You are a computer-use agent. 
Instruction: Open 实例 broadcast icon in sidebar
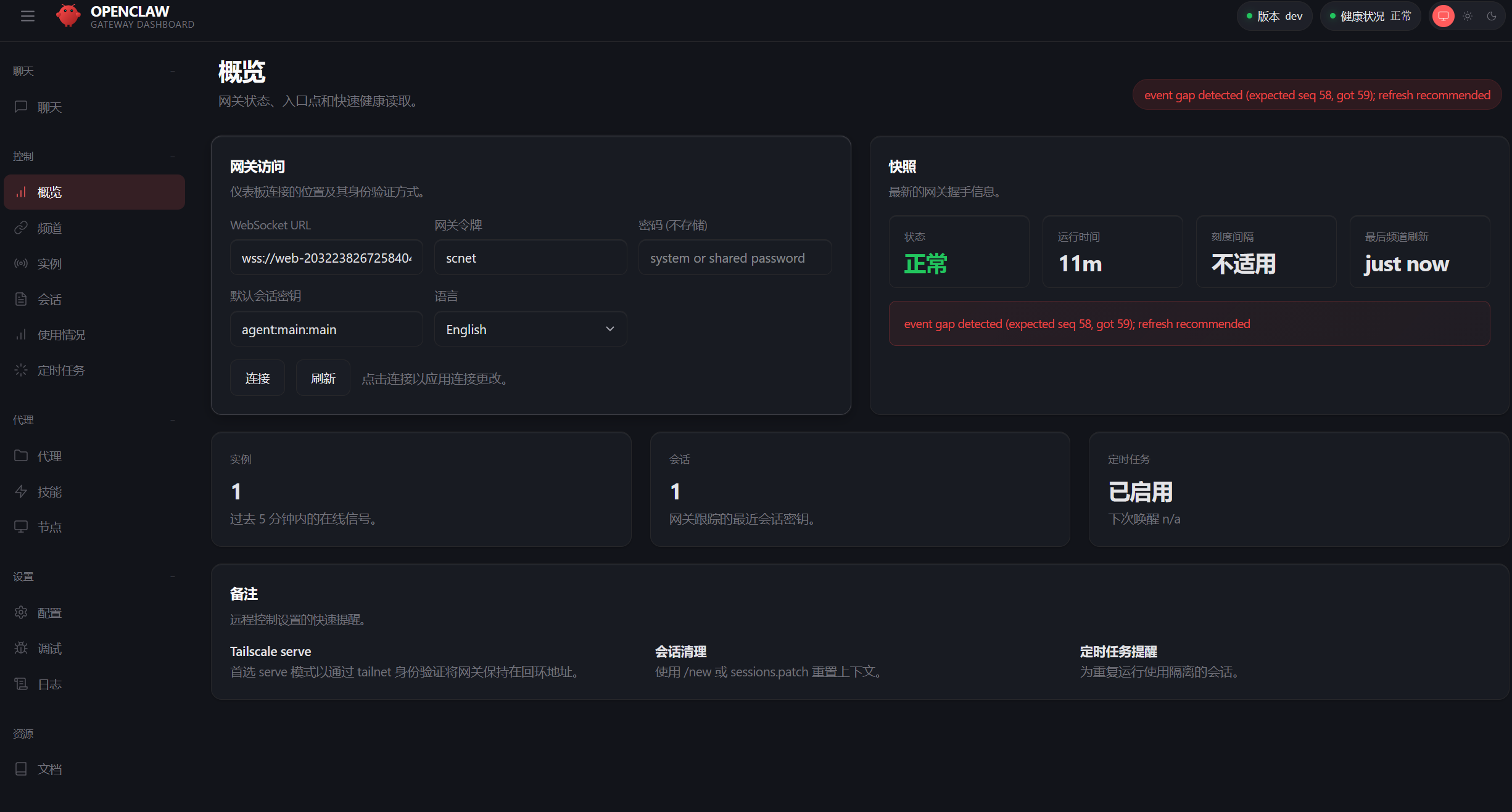[x=21, y=263]
